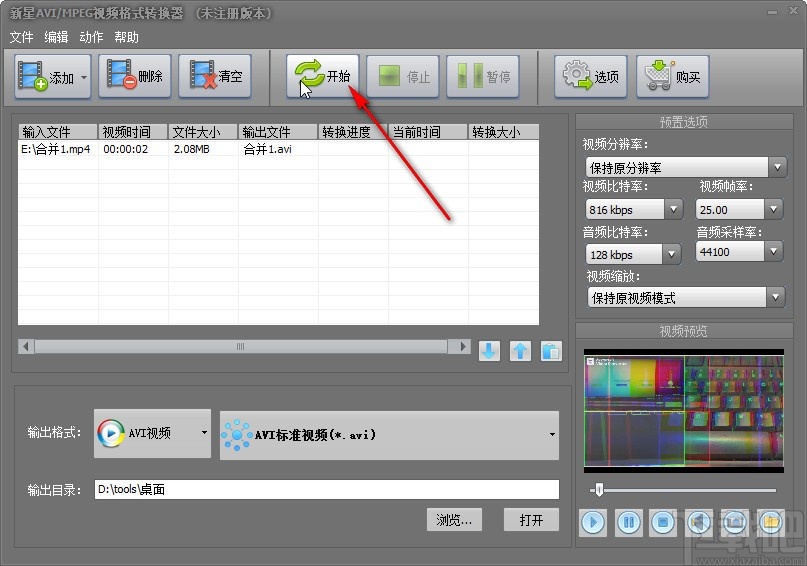Click the 清空 (Clear list) button
The height and width of the screenshot is (566, 807).
pyautogui.click(x=215, y=76)
